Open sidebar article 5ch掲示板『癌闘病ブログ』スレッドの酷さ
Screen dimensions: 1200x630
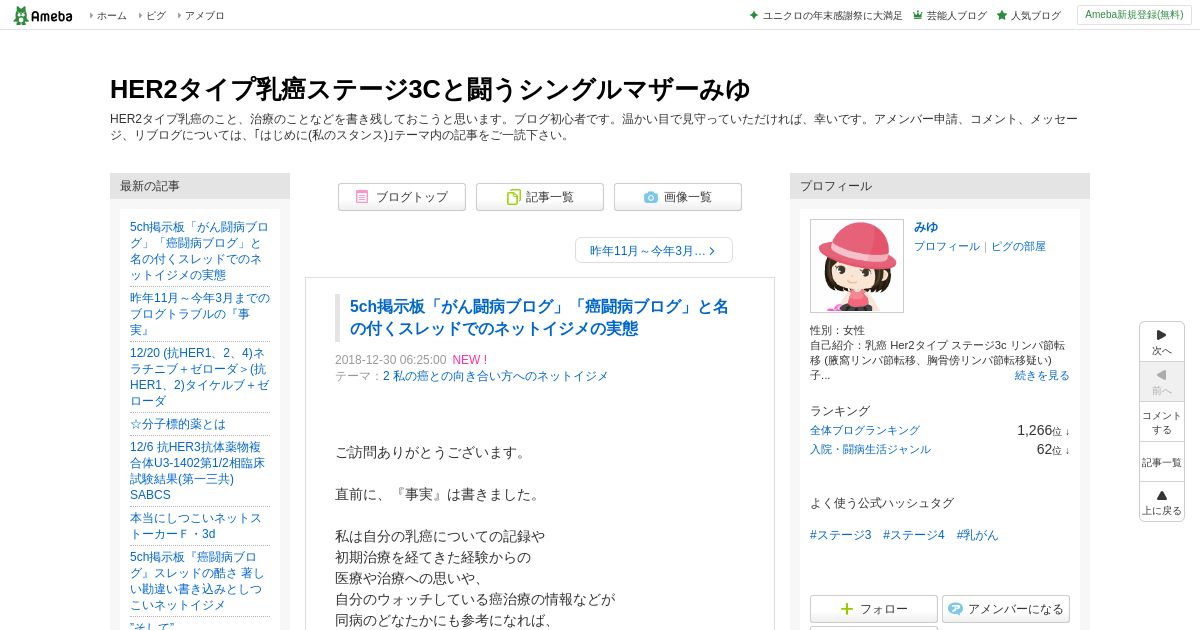click(200, 581)
